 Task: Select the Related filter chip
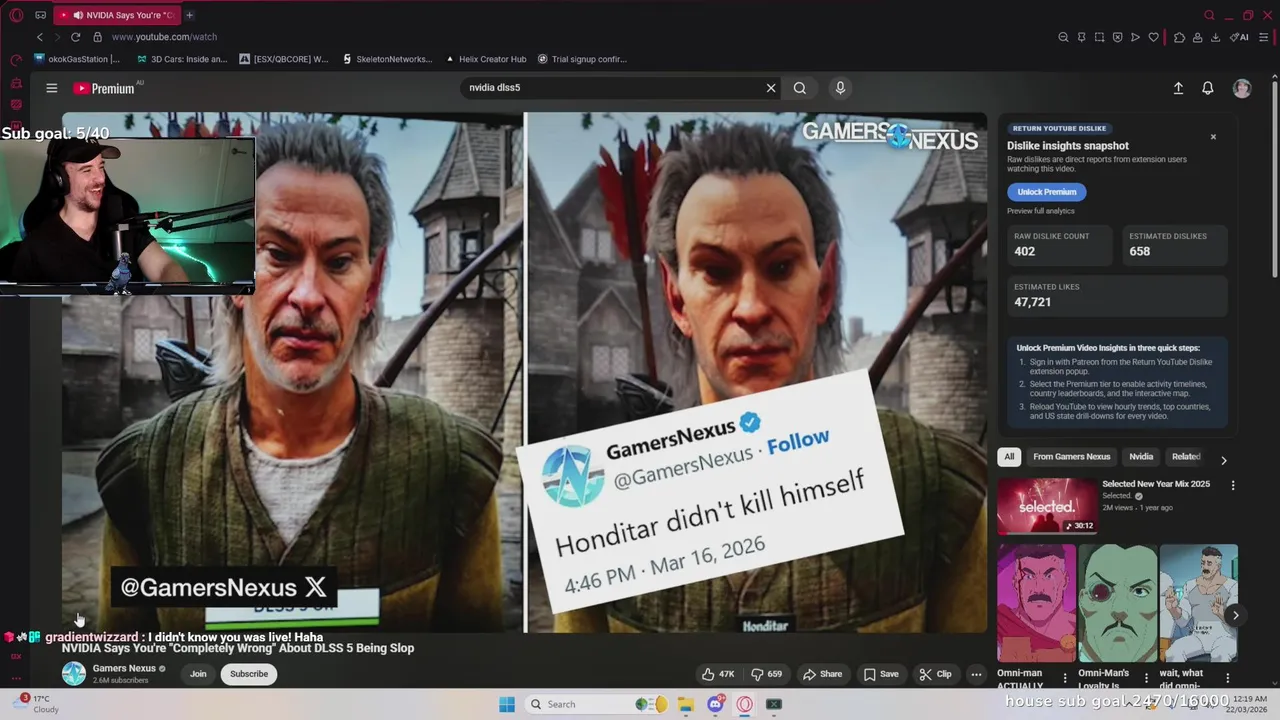coord(1186,457)
